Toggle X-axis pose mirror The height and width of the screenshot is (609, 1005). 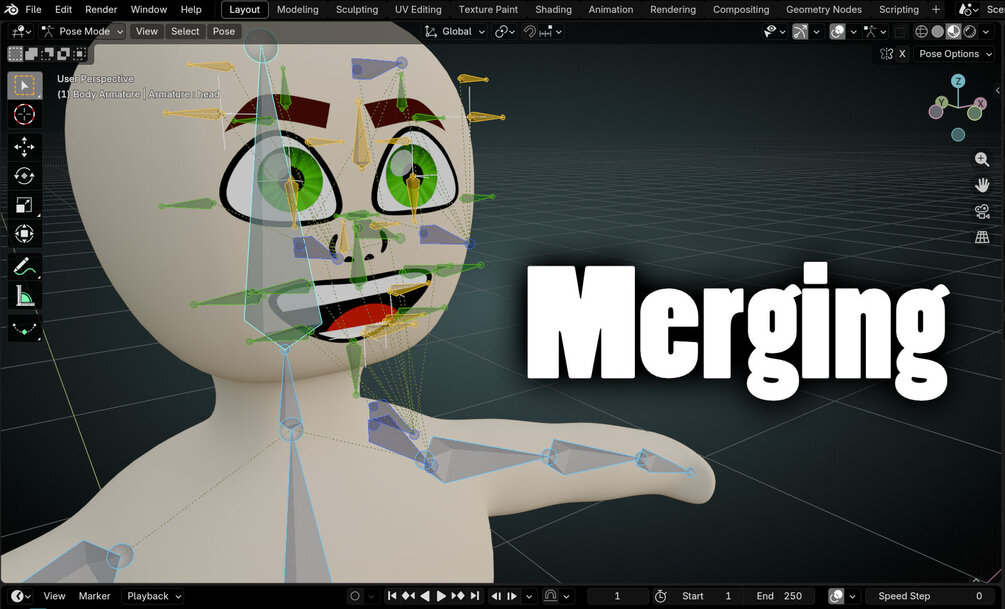(902, 54)
